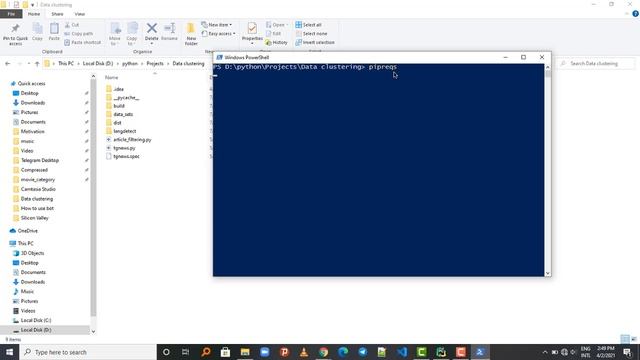The width and height of the screenshot is (640, 360).
Task: Click PowerShell scrollbar down arrow
Action: (x=548, y=273)
